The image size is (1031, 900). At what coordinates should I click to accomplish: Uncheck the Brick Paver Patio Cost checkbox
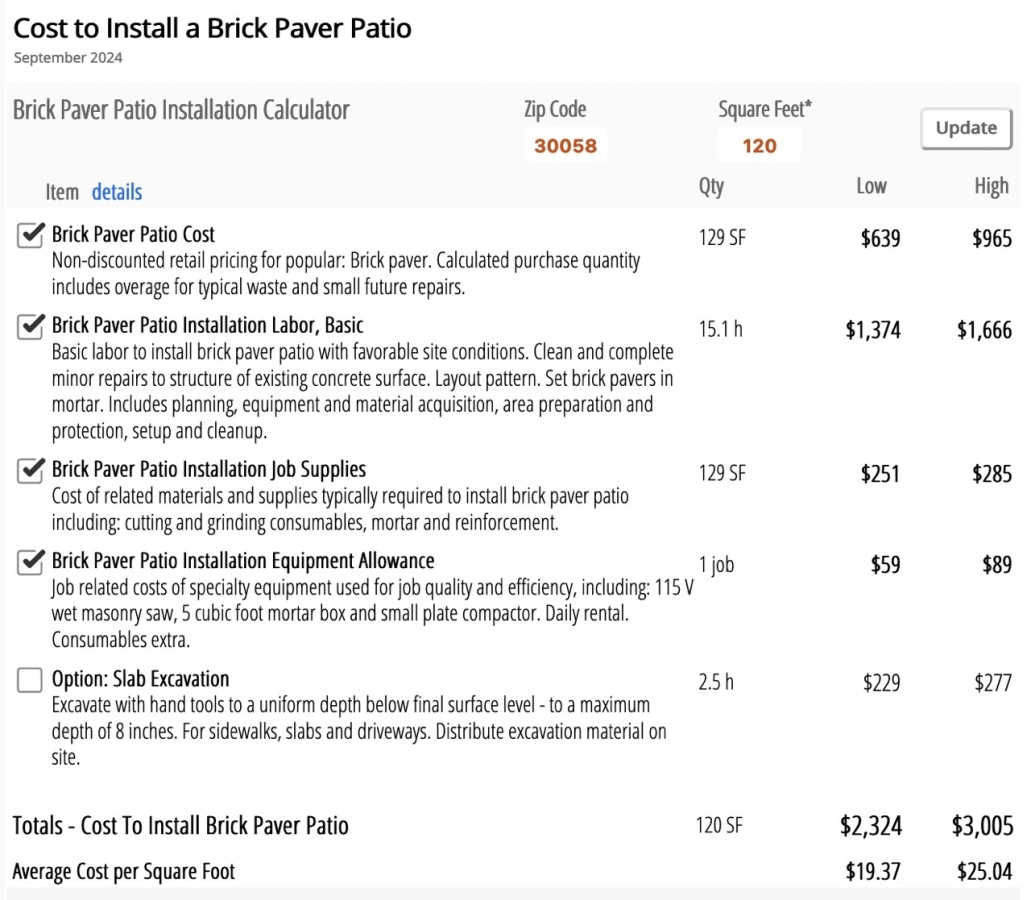click(x=31, y=236)
